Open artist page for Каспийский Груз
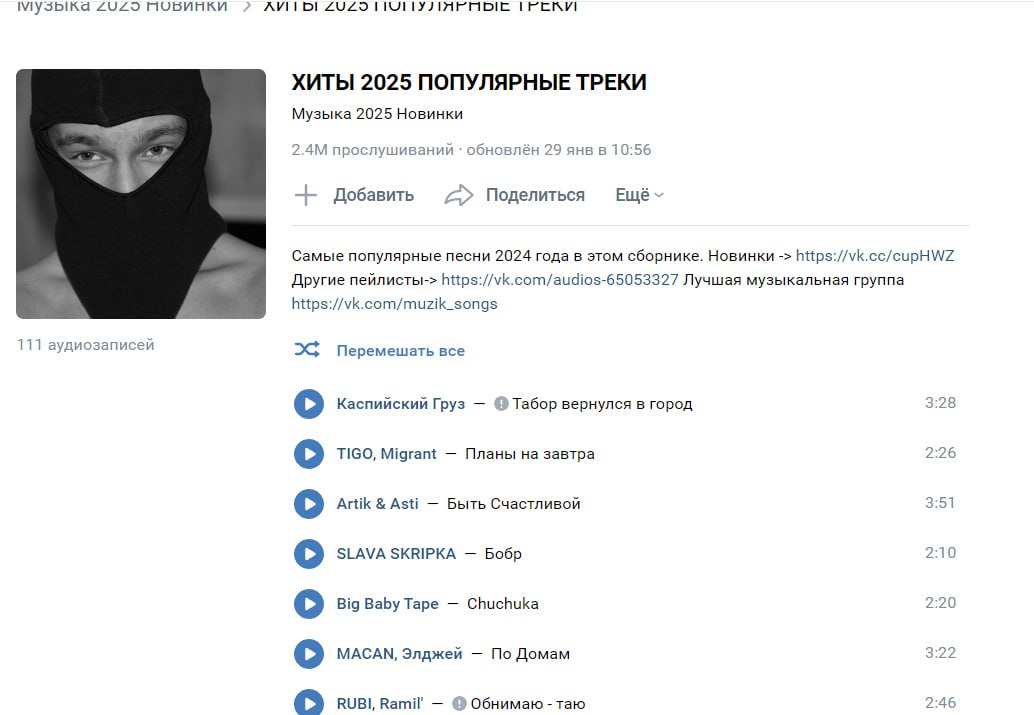Image resolution: width=1034 pixels, height=715 pixels. 400,404
